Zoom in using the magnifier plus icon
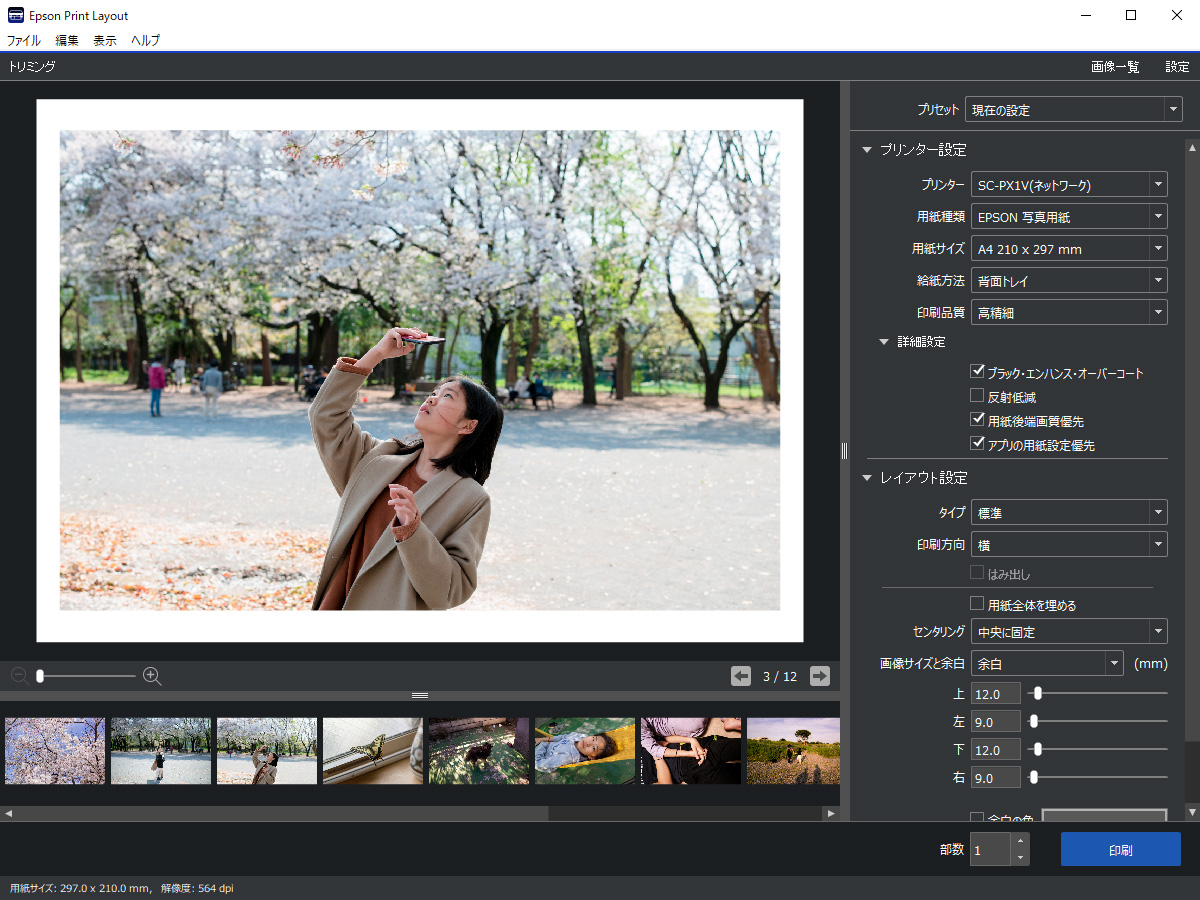The height and width of the screenshot is (900, 1200). [x=151, y=676]
